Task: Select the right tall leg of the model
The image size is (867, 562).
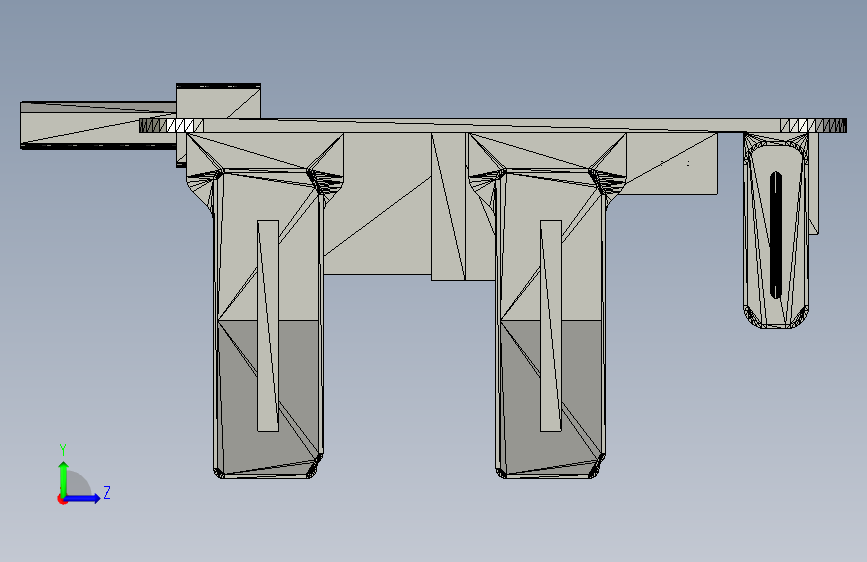Action: click(x=551, y=324)
